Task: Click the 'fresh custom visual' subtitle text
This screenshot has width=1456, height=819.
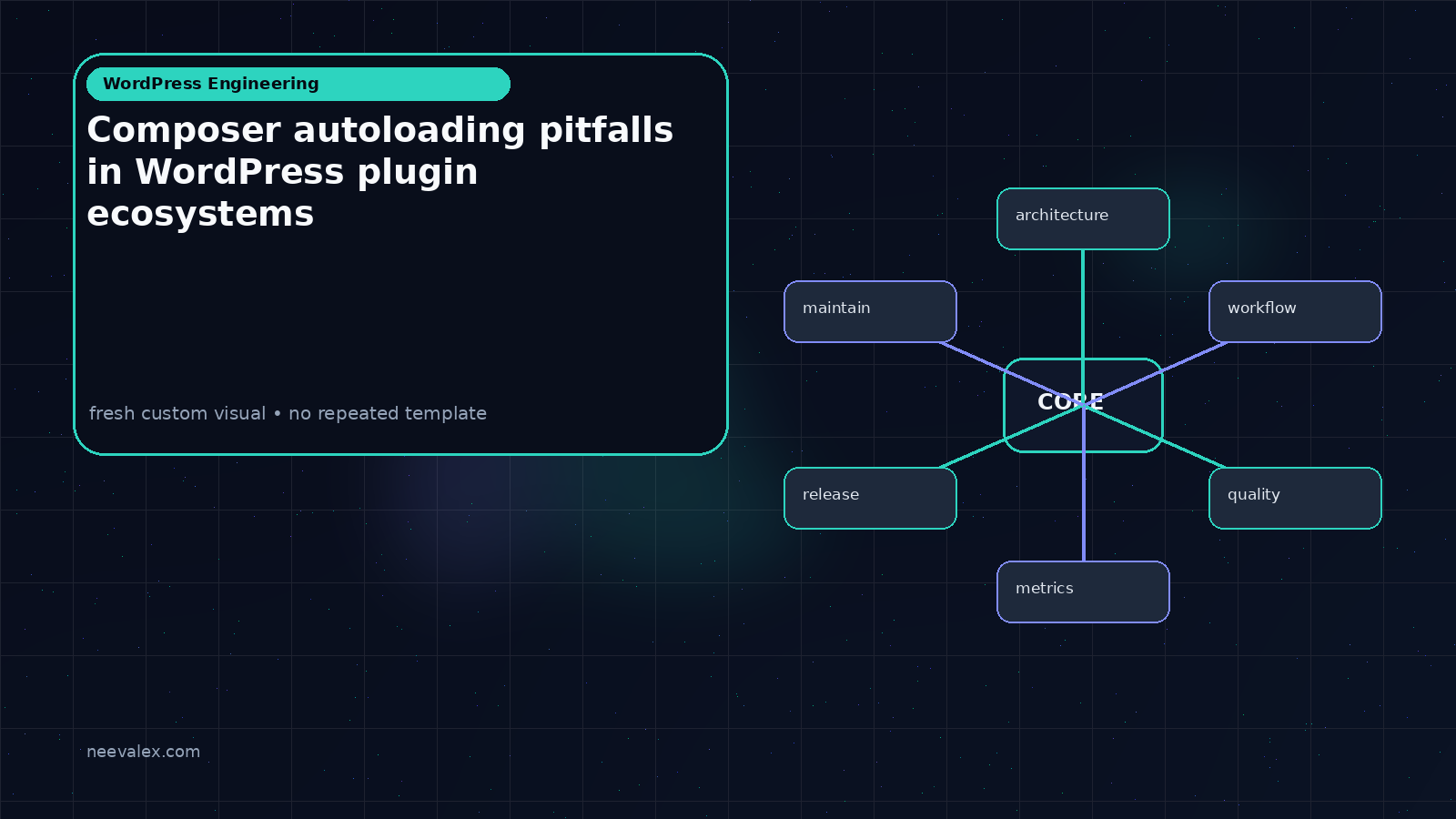Action: coord(288,413)
